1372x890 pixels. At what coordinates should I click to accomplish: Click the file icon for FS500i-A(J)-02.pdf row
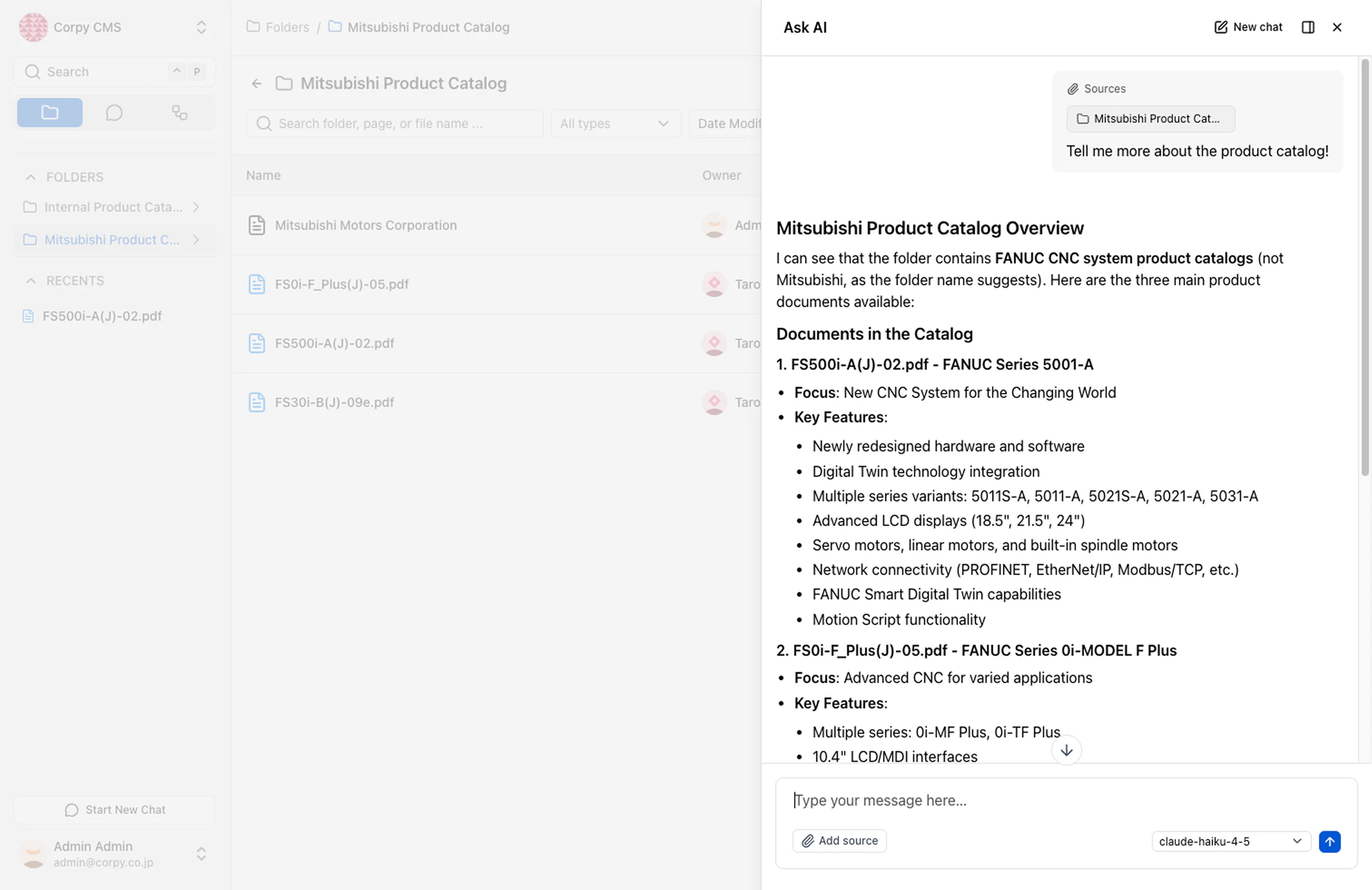pyautogui.click(x=257, y=343)
